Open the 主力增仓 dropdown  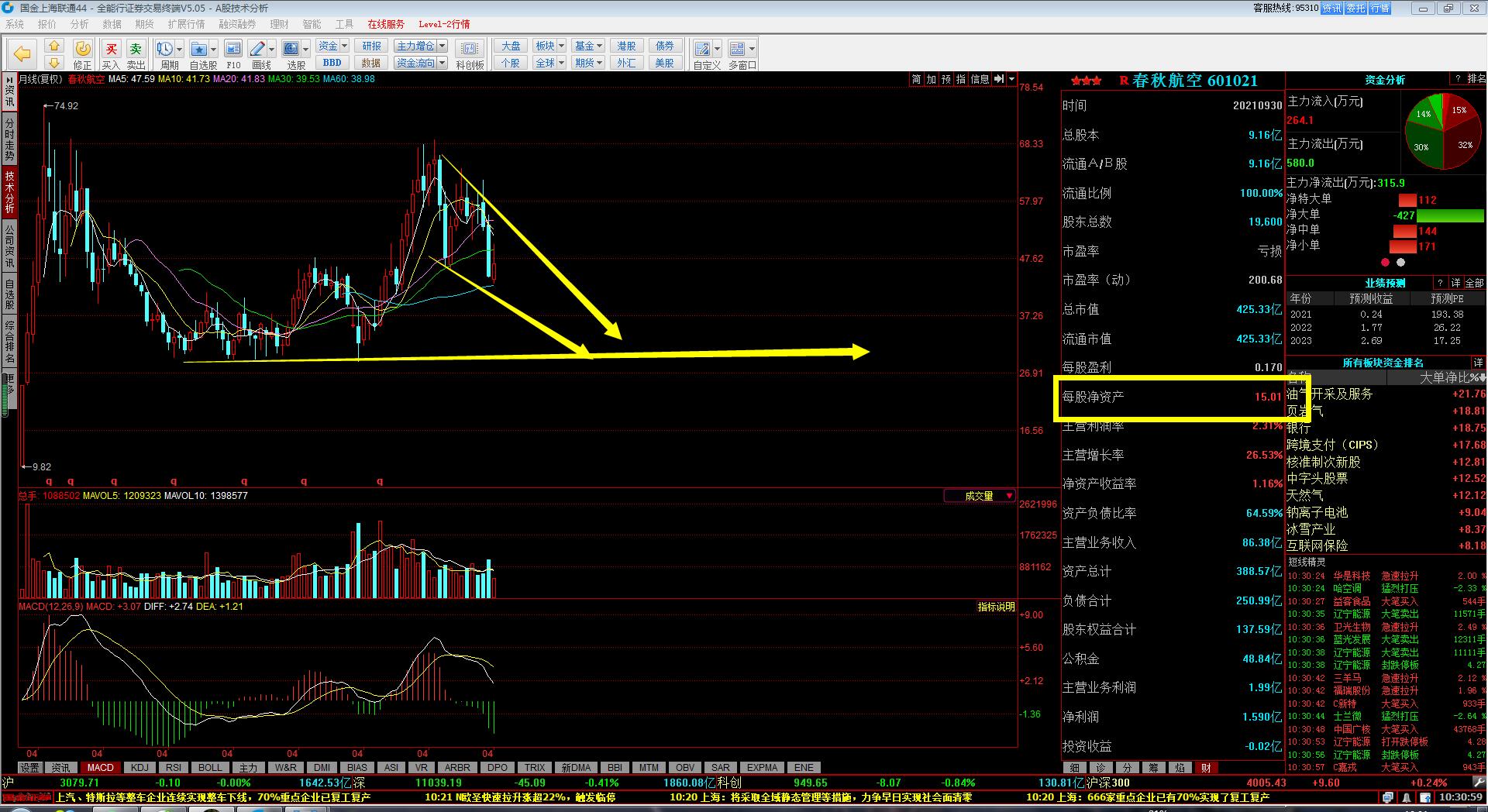click(x=420, y=46)
